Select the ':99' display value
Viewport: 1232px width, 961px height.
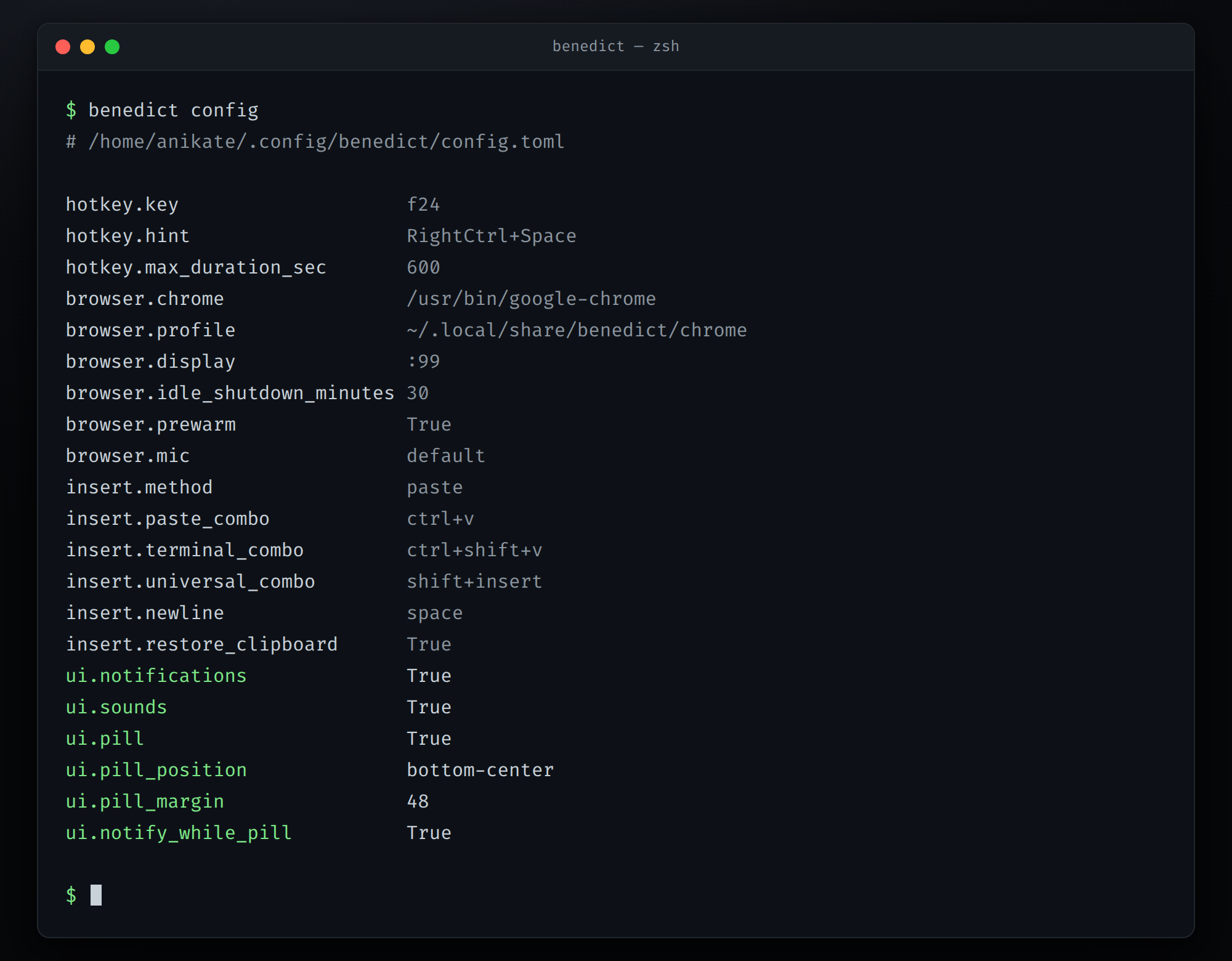click(x=423, y=362)
